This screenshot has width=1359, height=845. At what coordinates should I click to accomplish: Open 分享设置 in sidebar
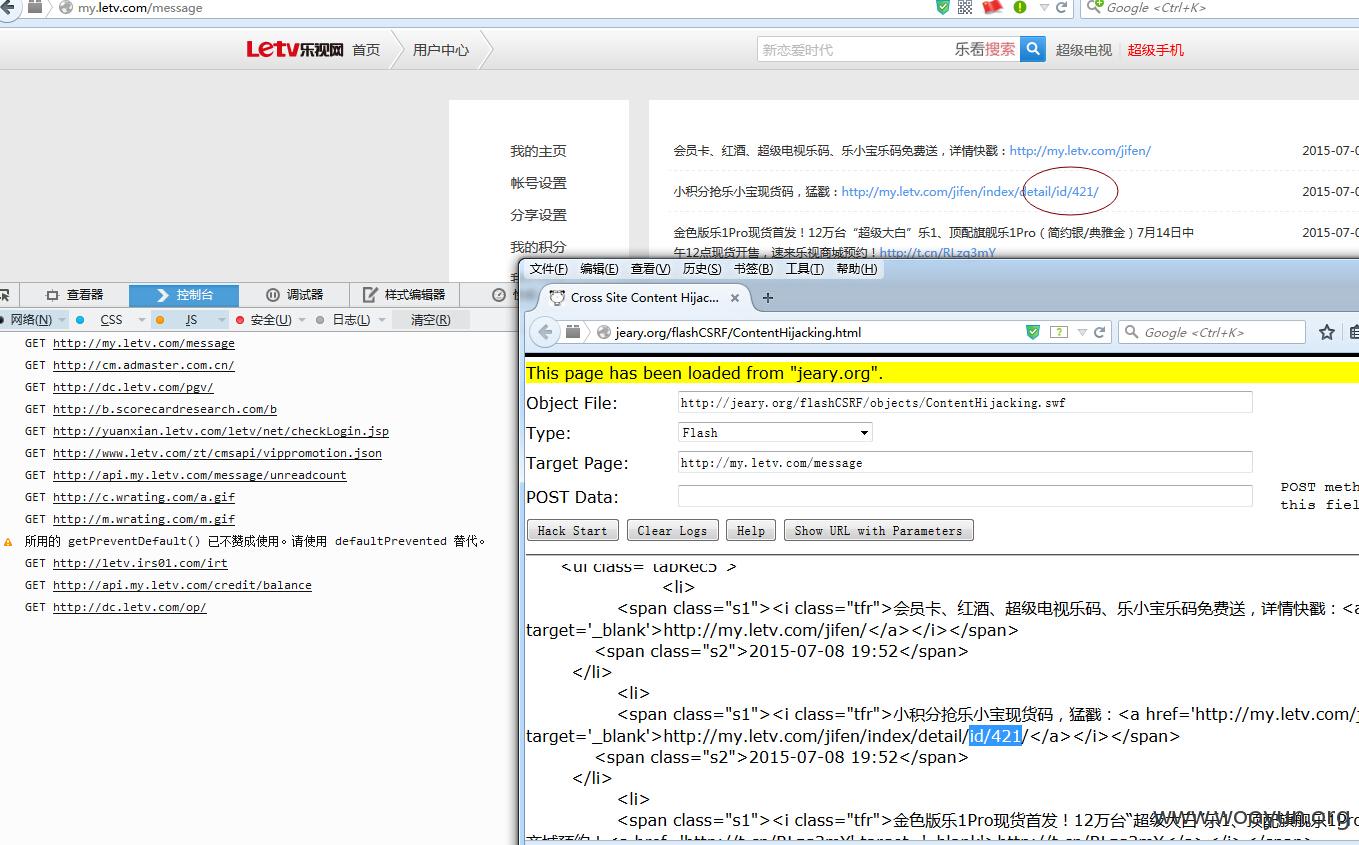click(x=538, y=215)
